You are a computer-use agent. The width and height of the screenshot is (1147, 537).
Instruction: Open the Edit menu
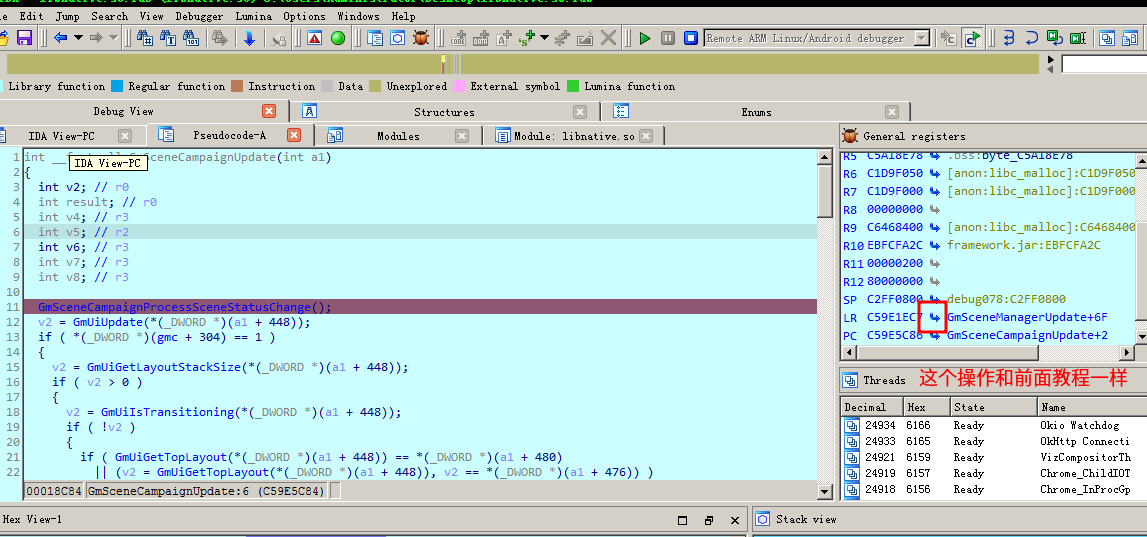click(31, 15)
